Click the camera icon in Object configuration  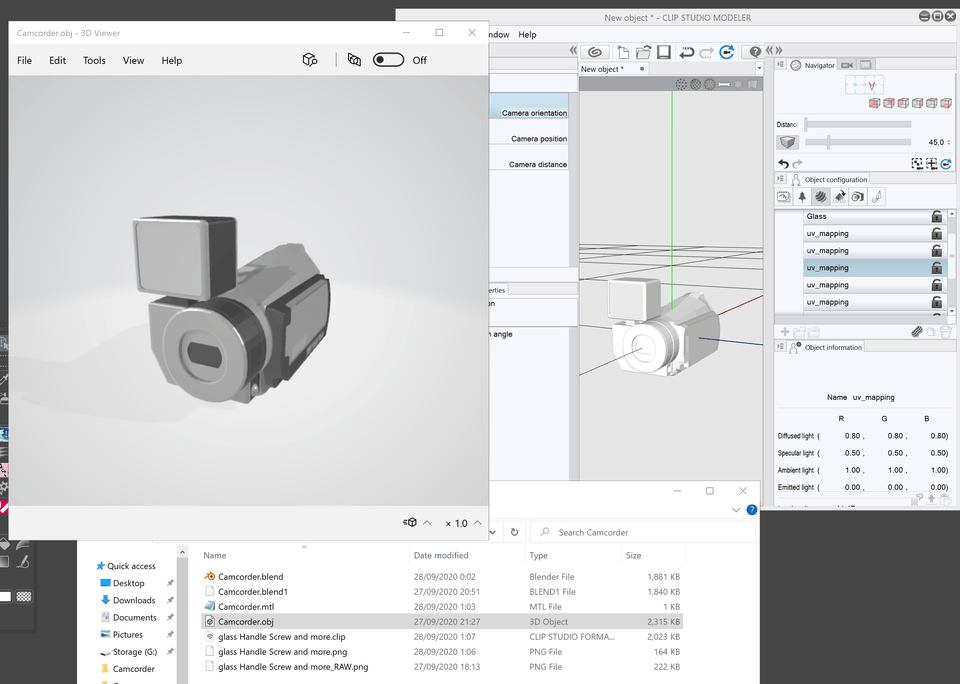858,197
